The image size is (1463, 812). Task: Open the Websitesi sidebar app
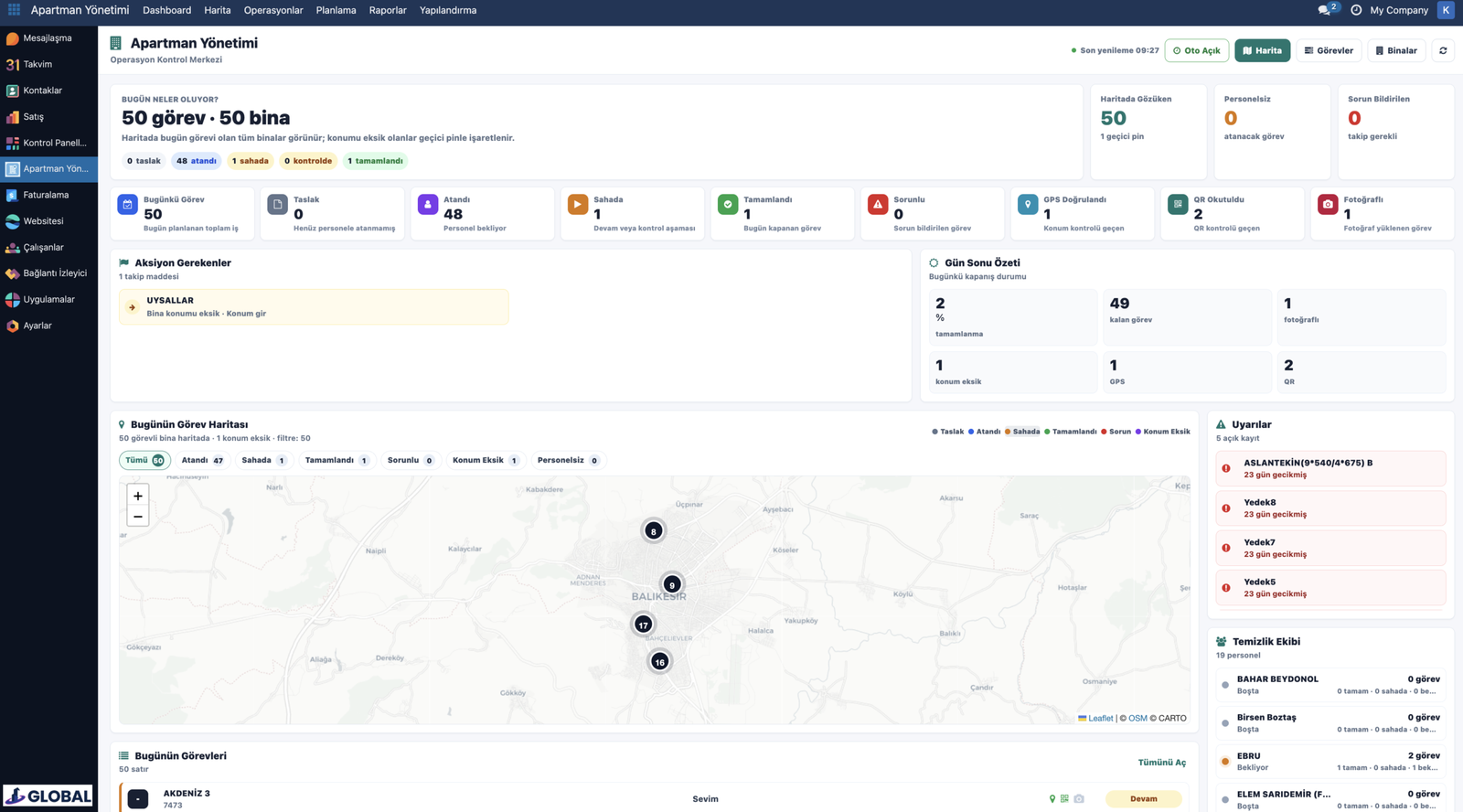coord(48,221)
